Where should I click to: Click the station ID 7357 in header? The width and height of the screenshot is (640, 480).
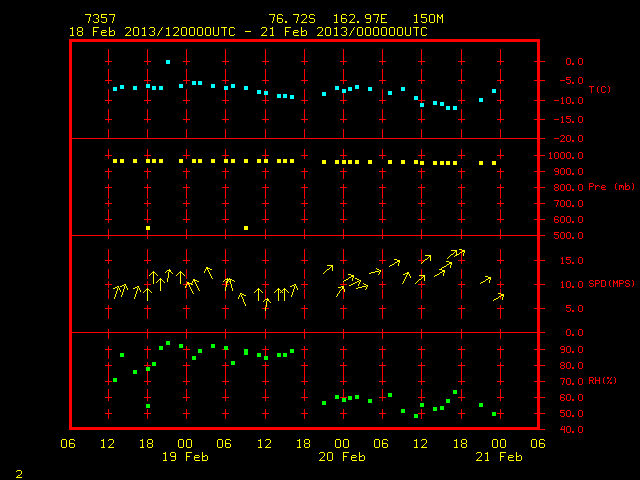click(100, 19)
